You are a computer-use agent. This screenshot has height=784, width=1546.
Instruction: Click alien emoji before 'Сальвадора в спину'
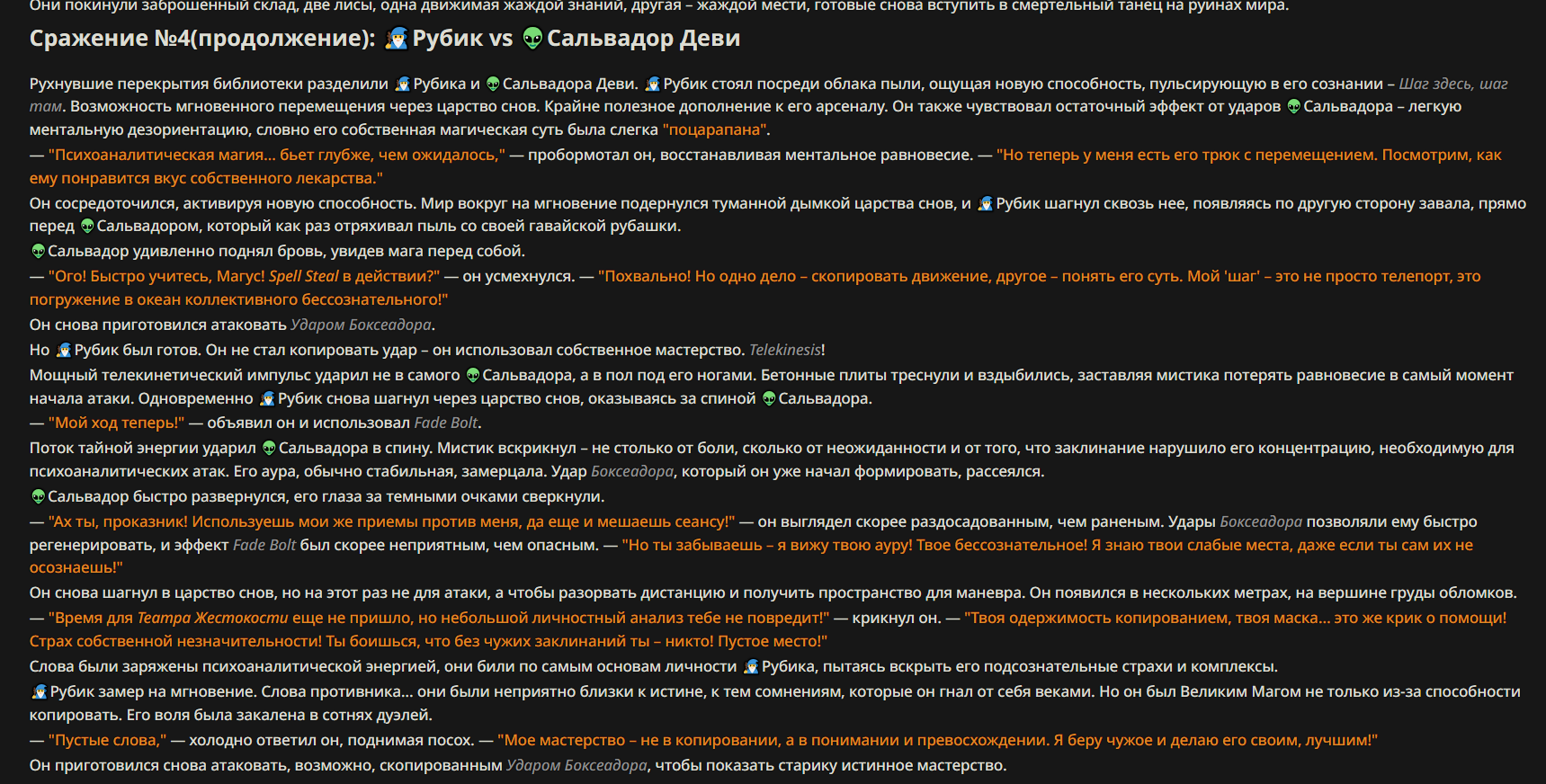coord(269,448)
